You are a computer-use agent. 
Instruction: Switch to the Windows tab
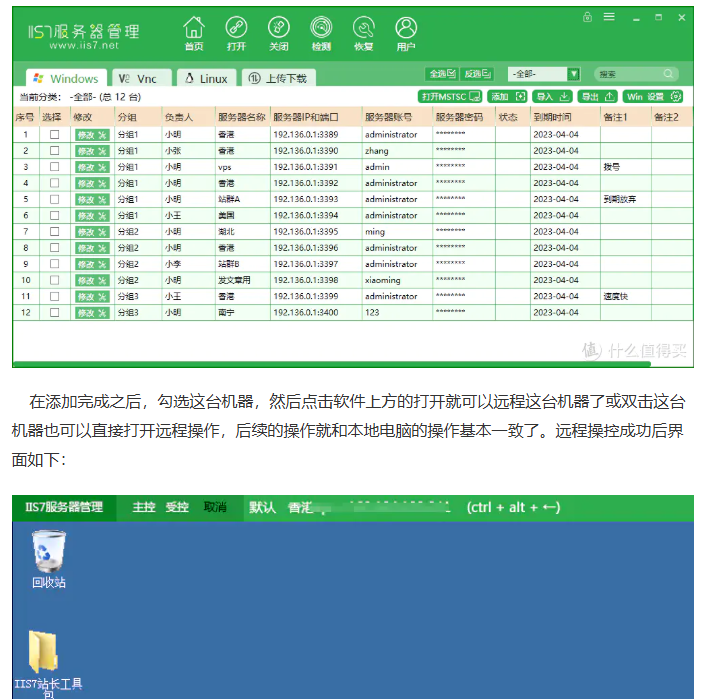[x=66, y=78]
